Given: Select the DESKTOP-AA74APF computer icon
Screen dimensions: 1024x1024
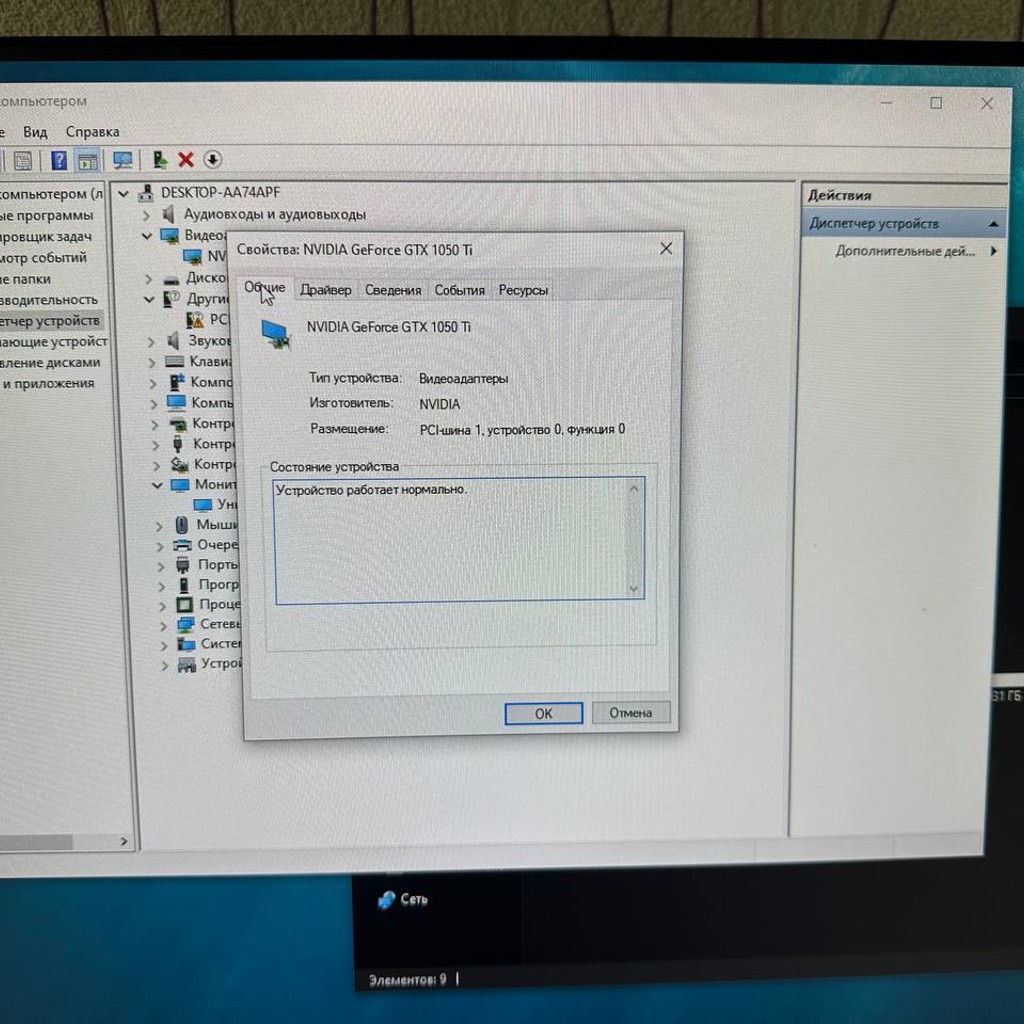Looking at the screenshot, I should [146, 193].
